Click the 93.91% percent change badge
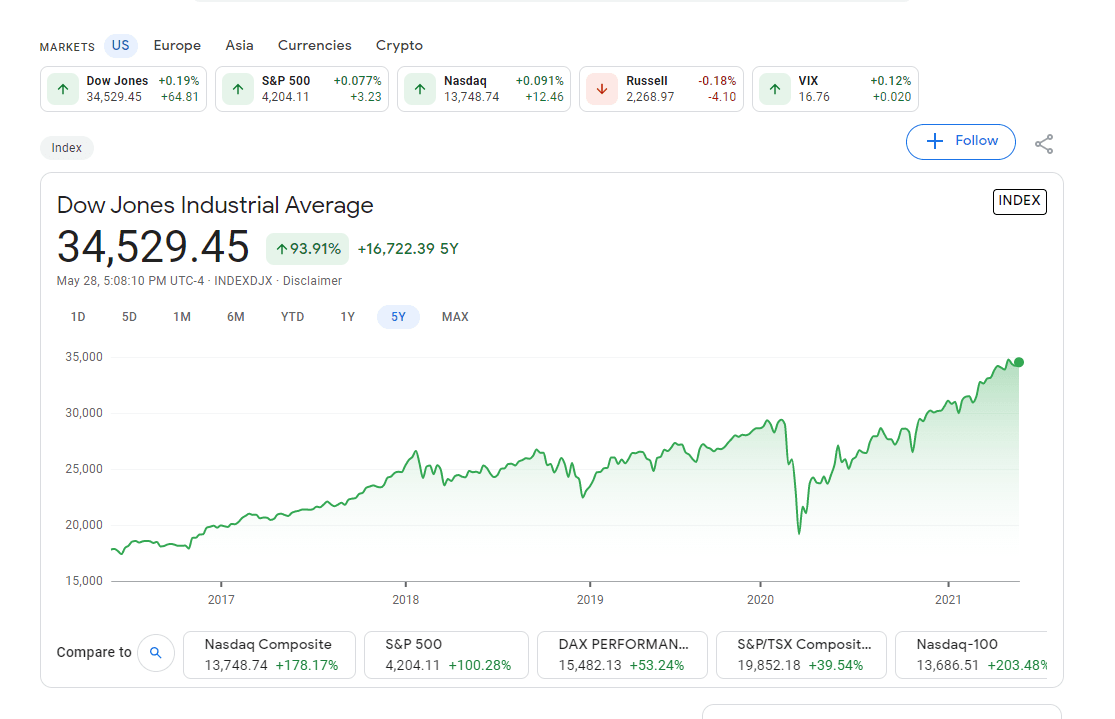Screen dimensions: 1115x719 click(x=307, y=249)
